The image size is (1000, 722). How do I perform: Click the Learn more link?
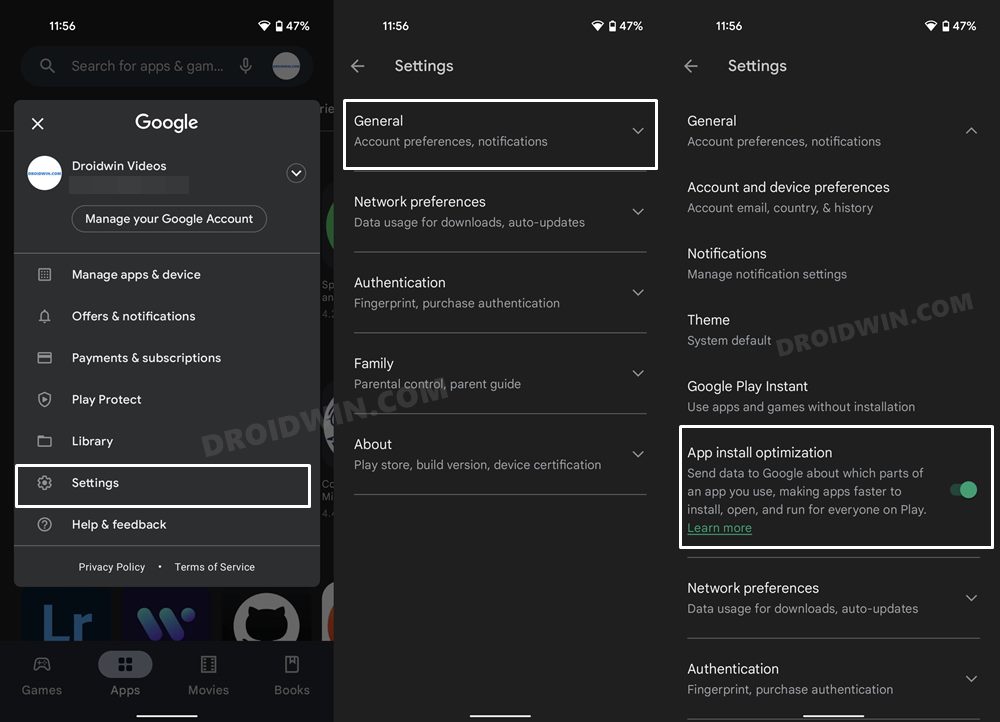(x=719, y=527)
